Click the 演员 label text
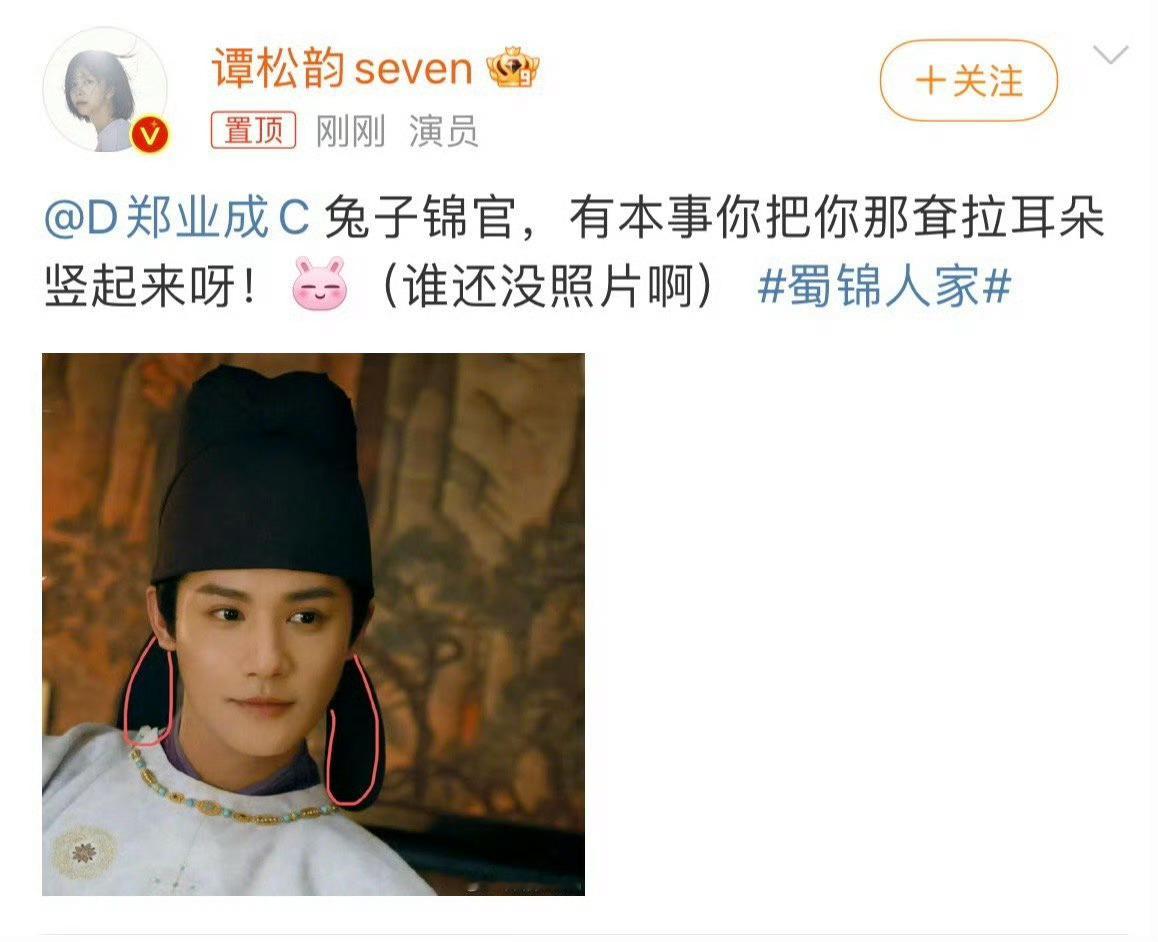Viewport: 1158px width, 942px height. 444,131
